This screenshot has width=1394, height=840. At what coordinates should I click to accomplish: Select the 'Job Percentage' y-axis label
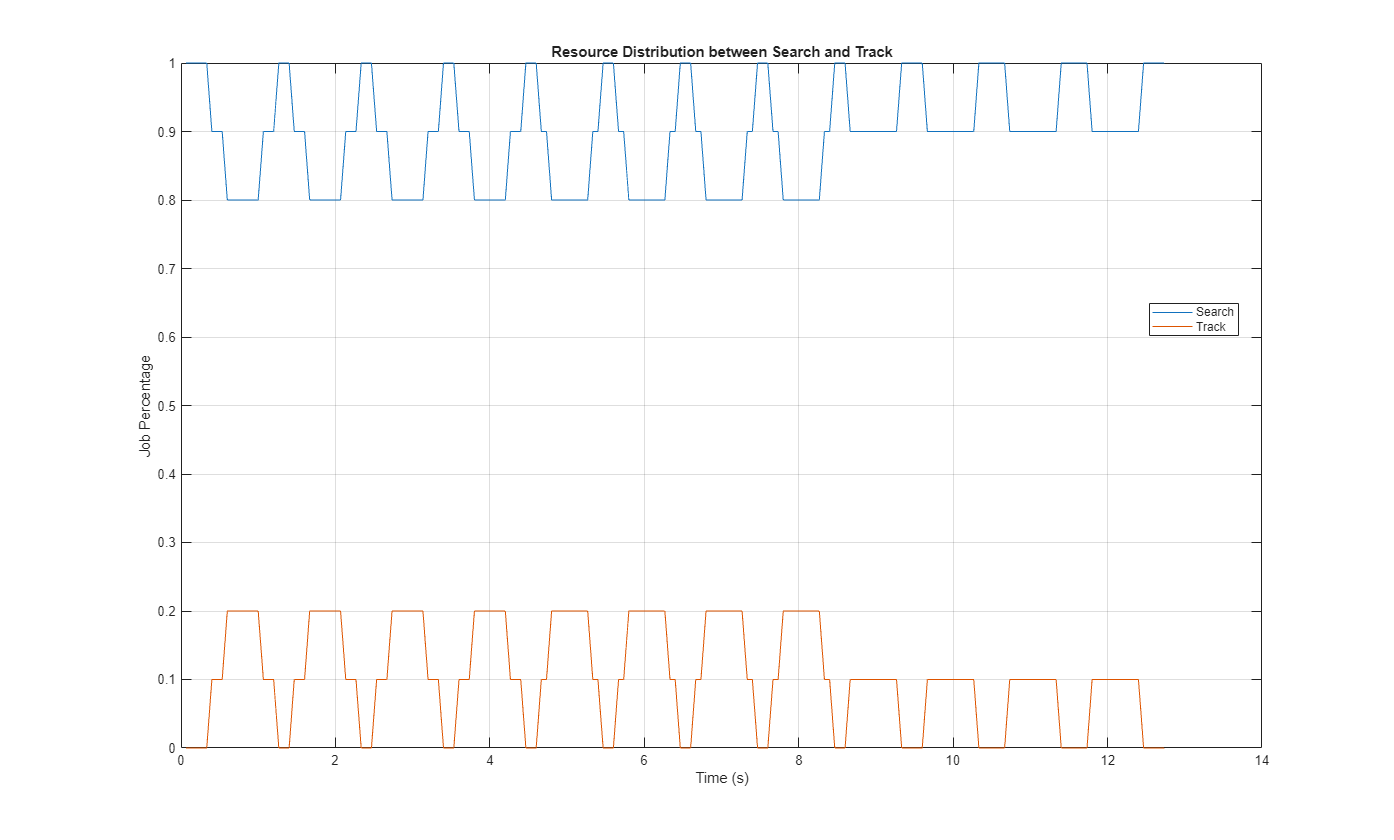pos(146,406)
